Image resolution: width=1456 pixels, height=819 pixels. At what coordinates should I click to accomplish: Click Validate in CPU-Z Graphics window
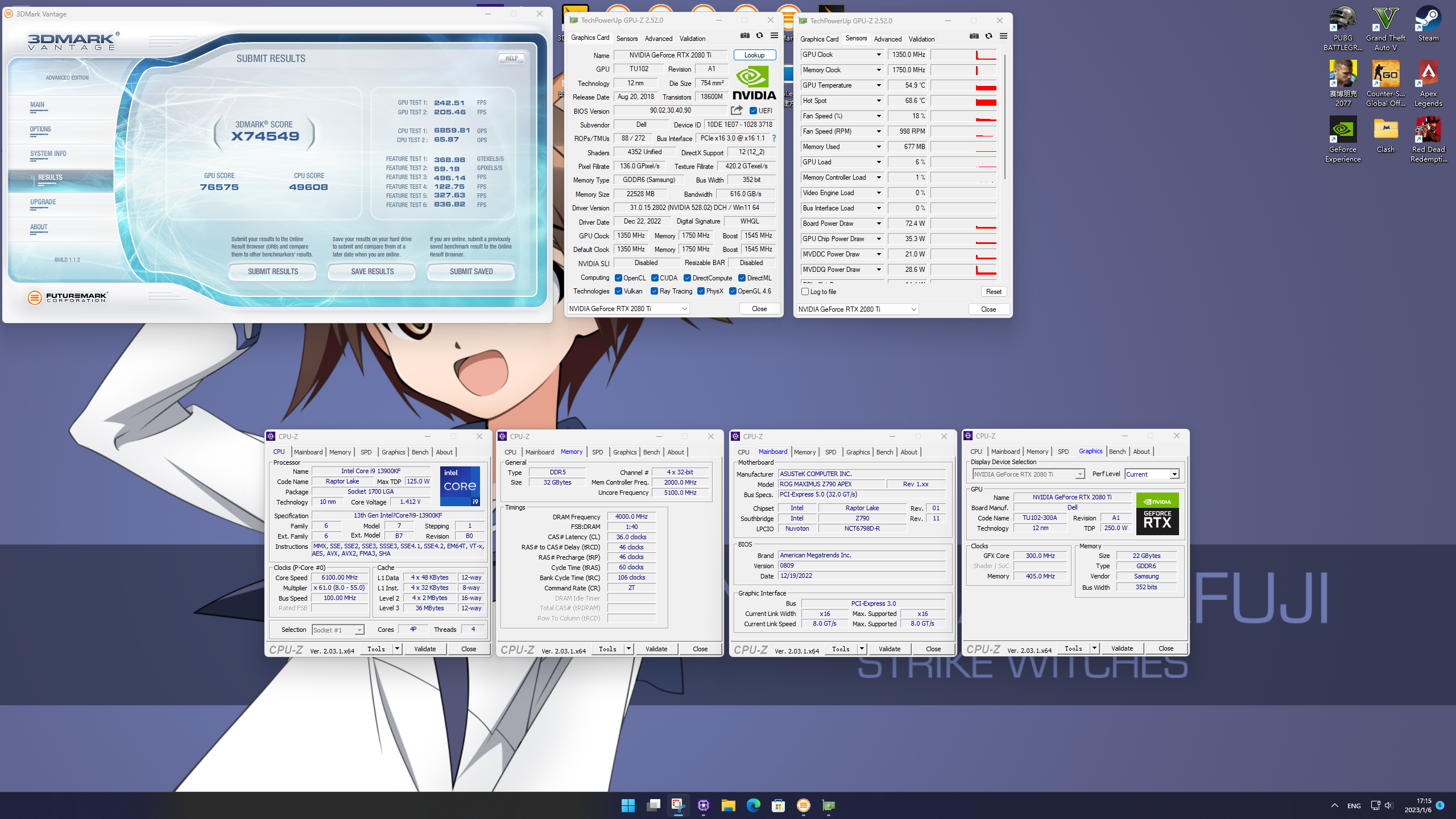(x=1122, y=648)
